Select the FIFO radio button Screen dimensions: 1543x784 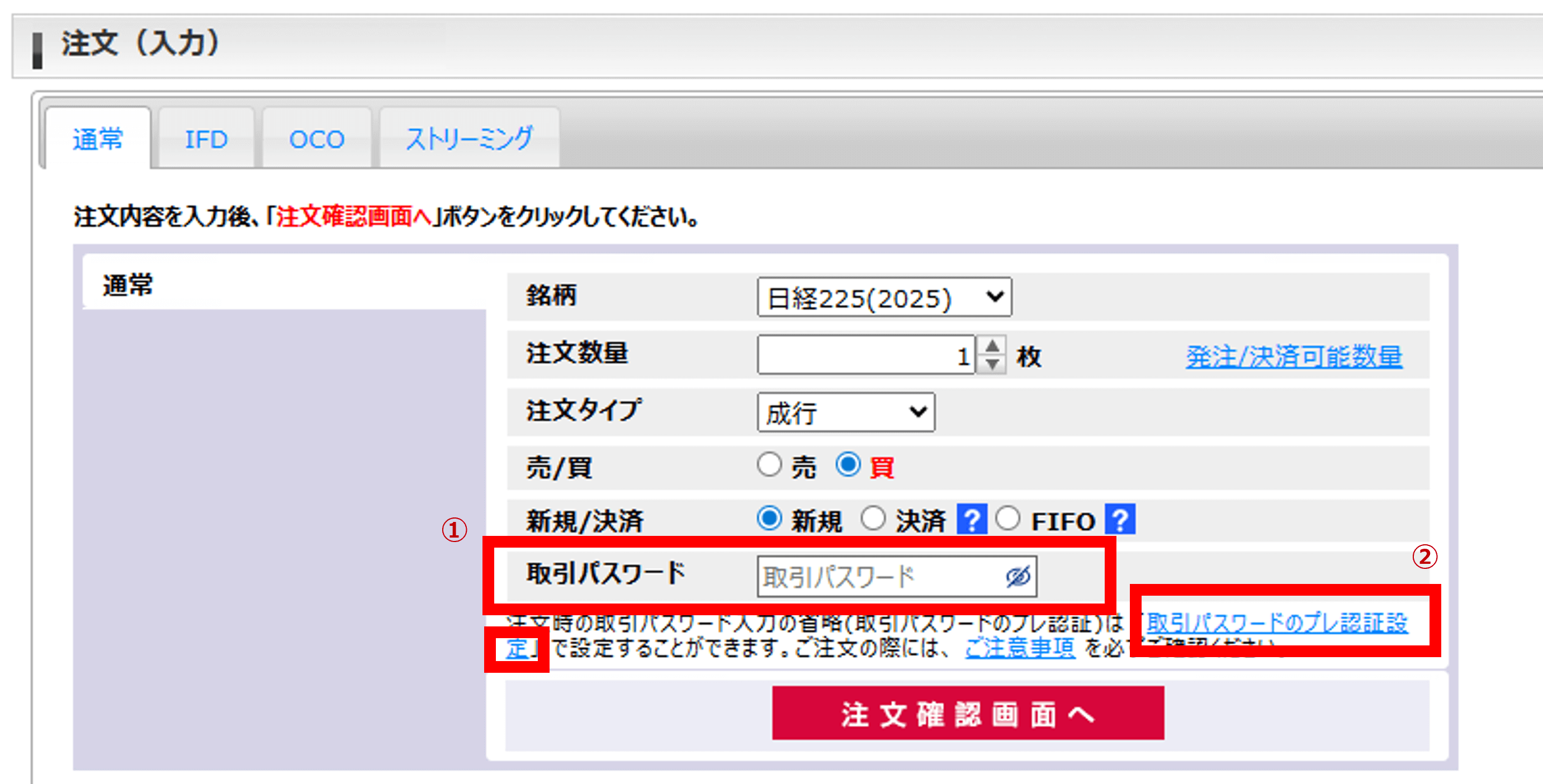pyautogui.click(x=1009, y=519)
